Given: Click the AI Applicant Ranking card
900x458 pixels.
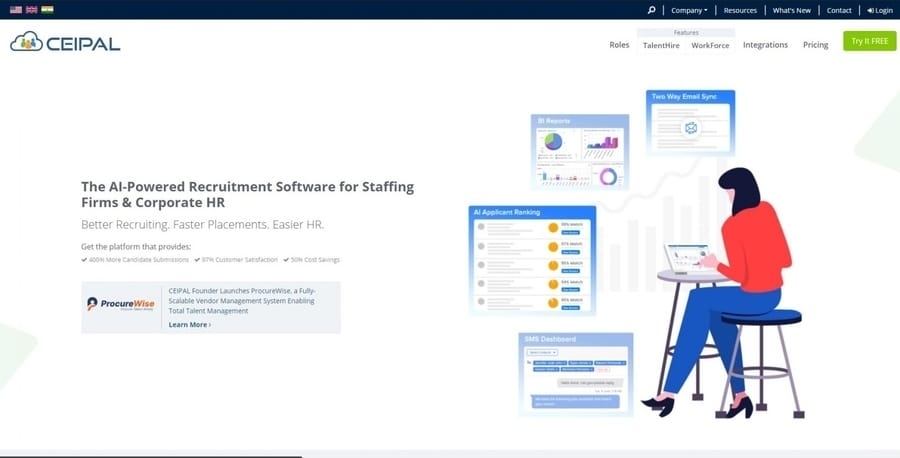Looking at the screenshot, I should click(x=532, y=261).
